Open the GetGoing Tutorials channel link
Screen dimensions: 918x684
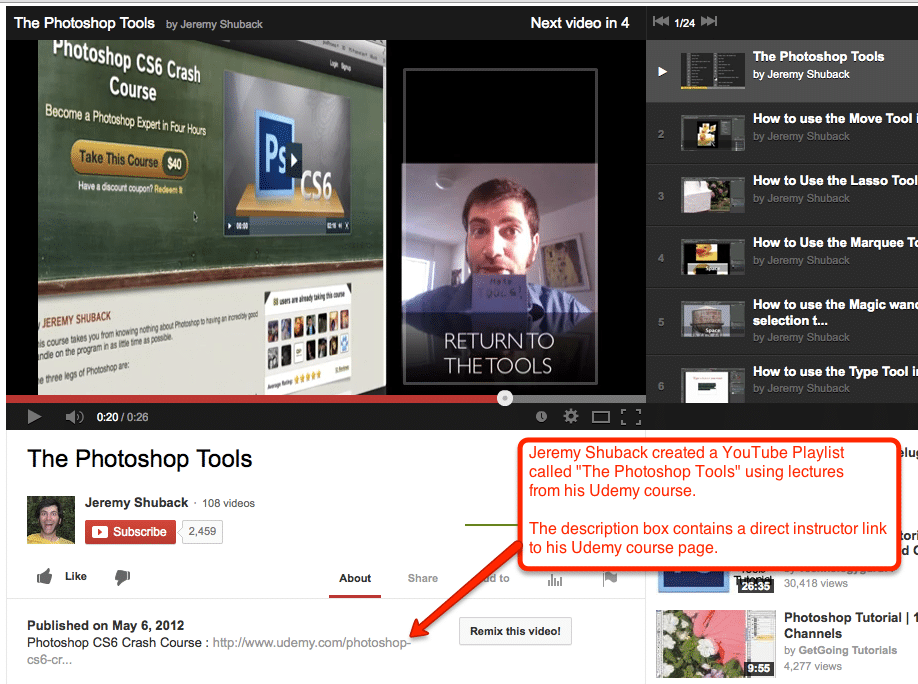848,651
